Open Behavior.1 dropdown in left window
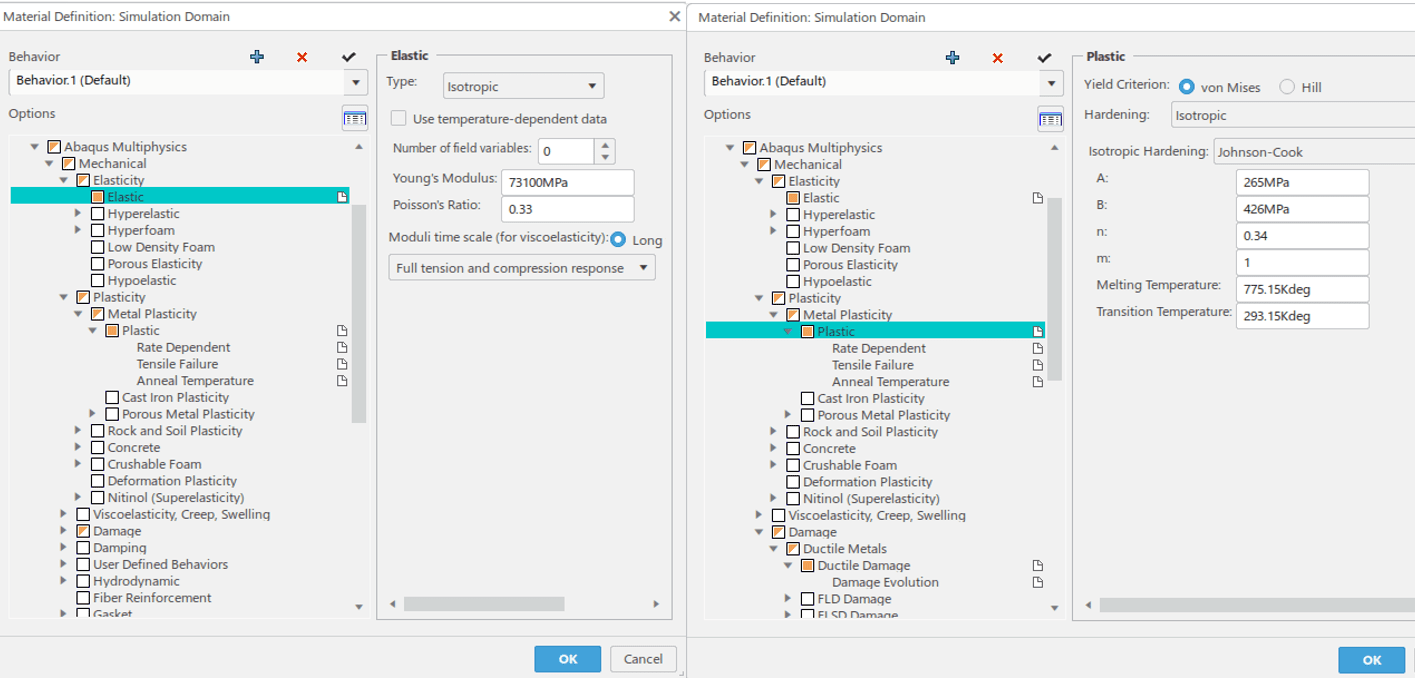Screen dimensions: 1415x683 point(356,82)
